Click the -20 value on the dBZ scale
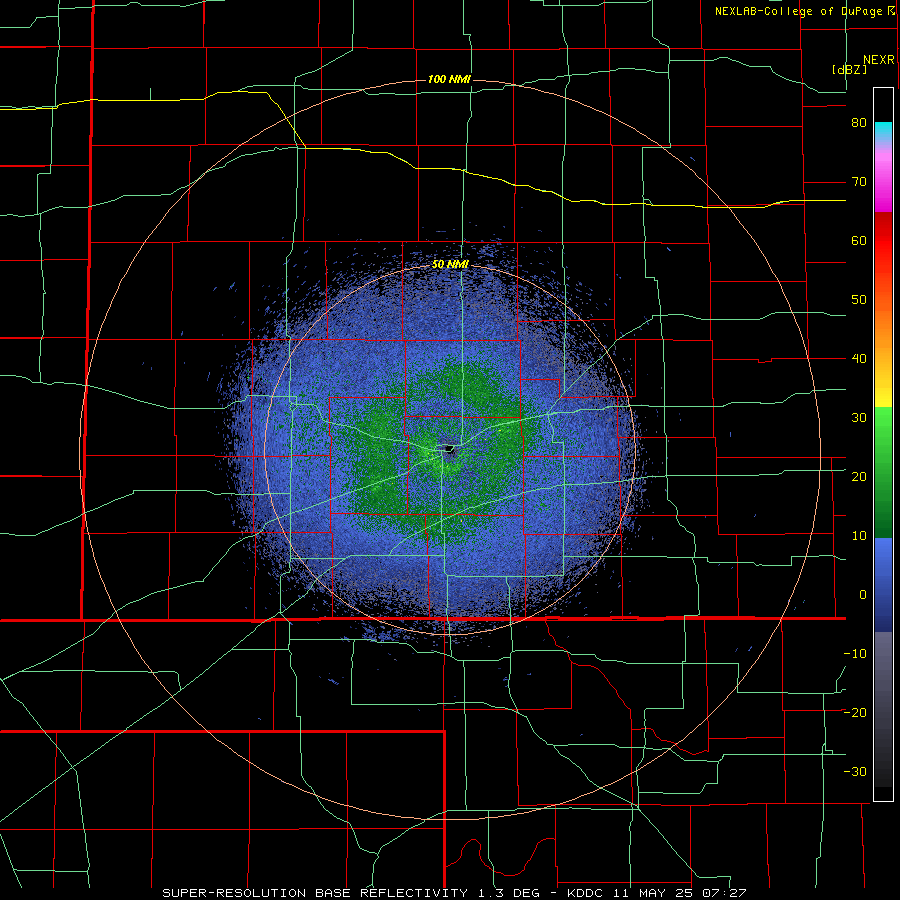Screen dimensions: 900x900 coord(855,713)
